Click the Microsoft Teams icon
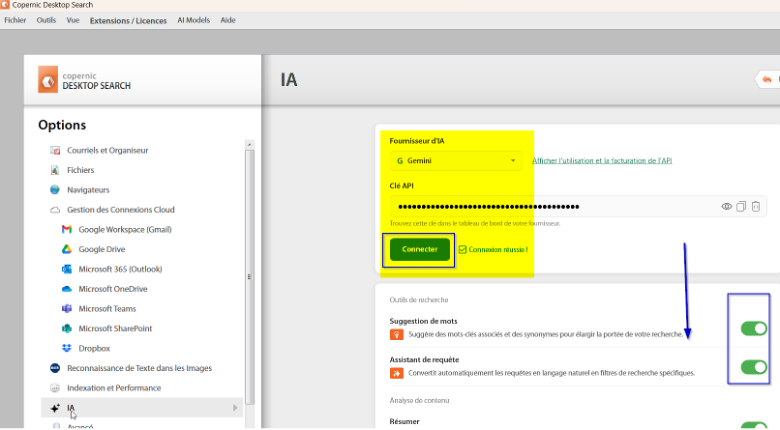This screenshot has width=780, height=430. click(67, 309)
